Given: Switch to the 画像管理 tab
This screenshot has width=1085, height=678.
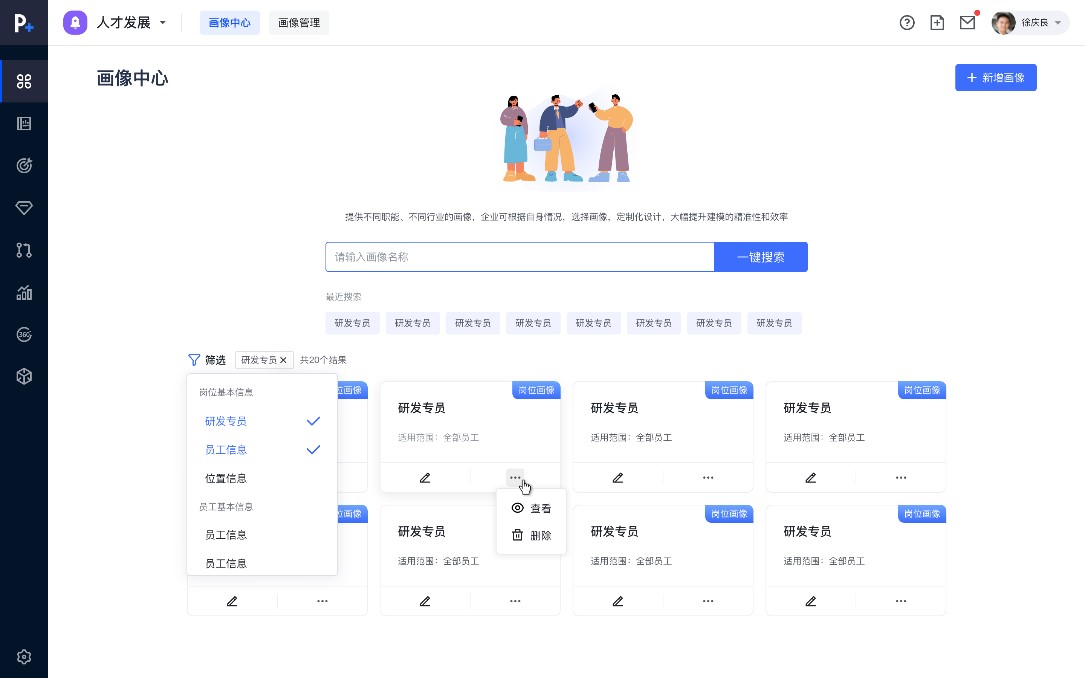Looking at the screenshot, I should [298, 22].
